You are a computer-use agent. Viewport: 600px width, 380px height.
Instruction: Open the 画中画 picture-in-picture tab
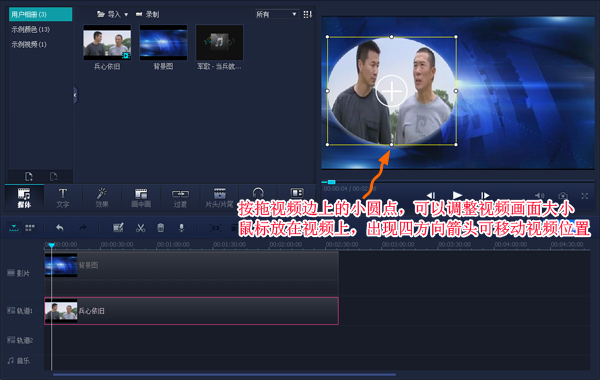(141, 197)
